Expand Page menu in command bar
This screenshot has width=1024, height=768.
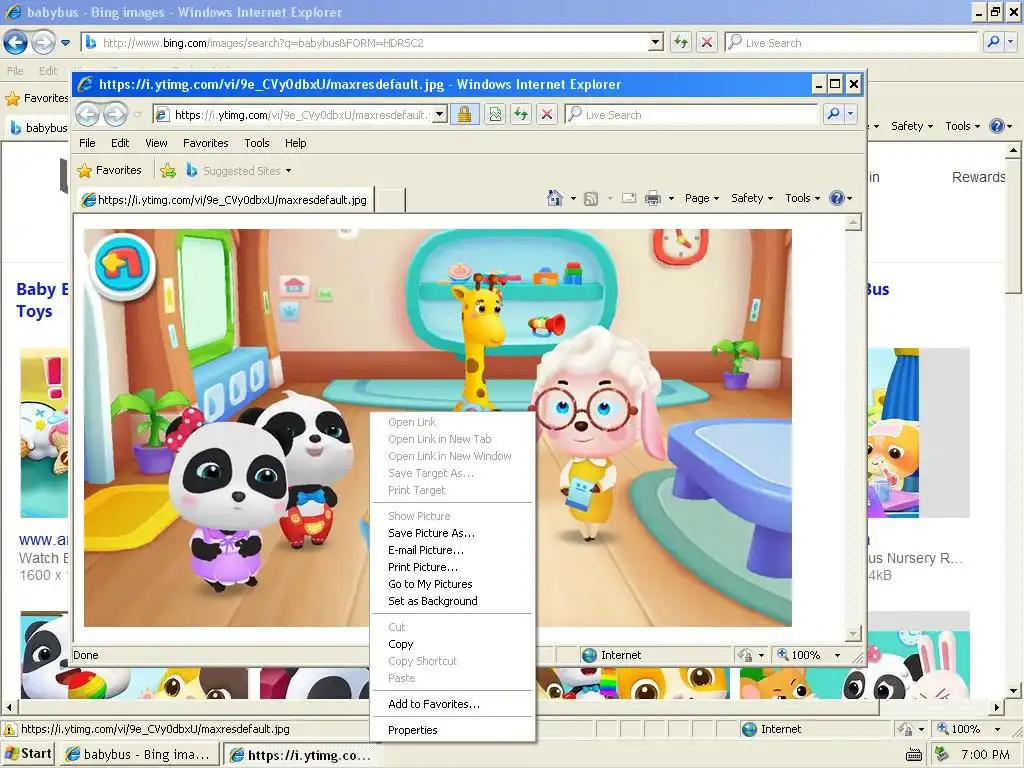coord(701,198)
